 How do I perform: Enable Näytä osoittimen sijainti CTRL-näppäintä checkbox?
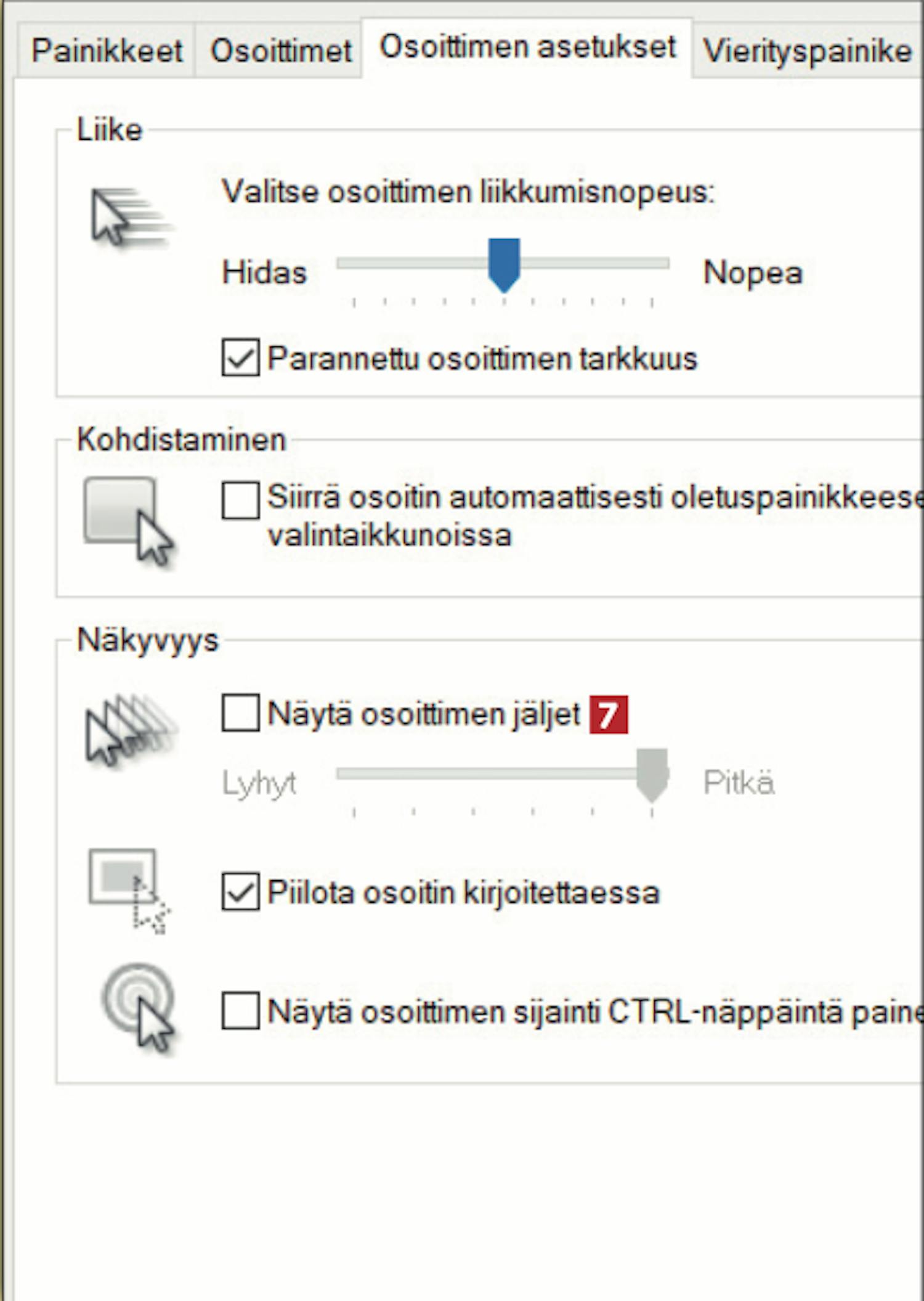pos(240,1010)
